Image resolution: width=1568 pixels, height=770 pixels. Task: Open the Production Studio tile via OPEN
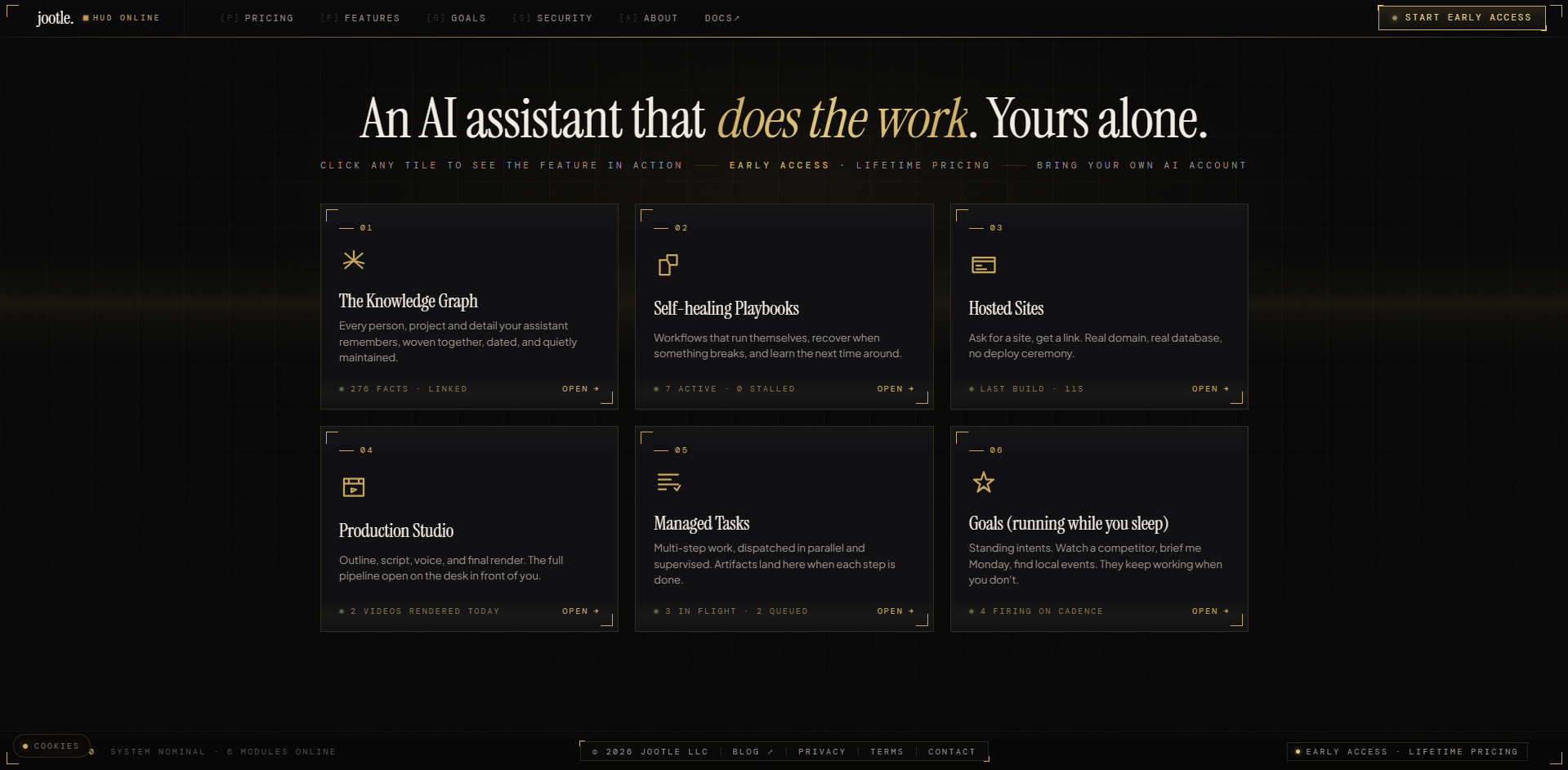click(580, 611)
